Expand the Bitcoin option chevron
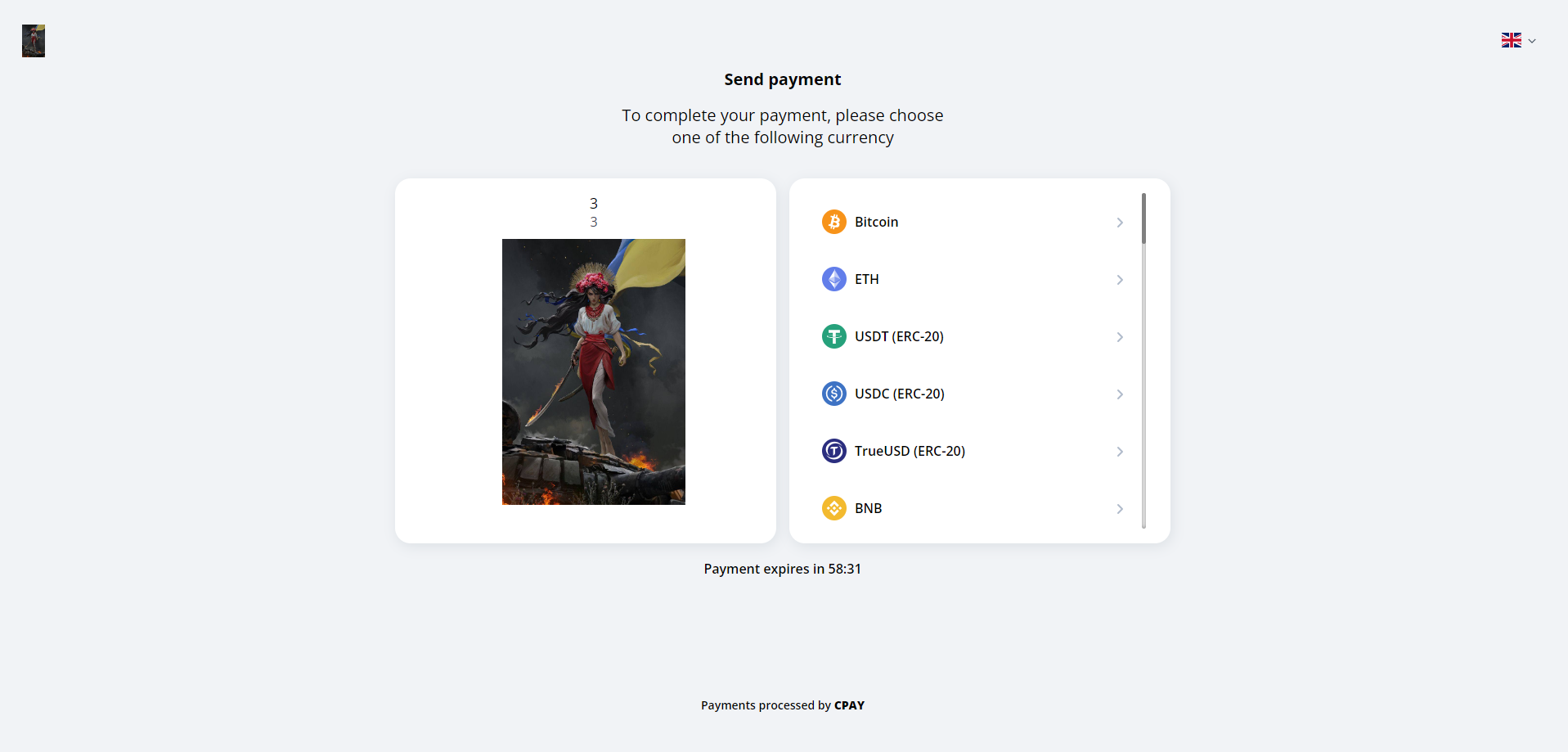 pos(1120,223)
